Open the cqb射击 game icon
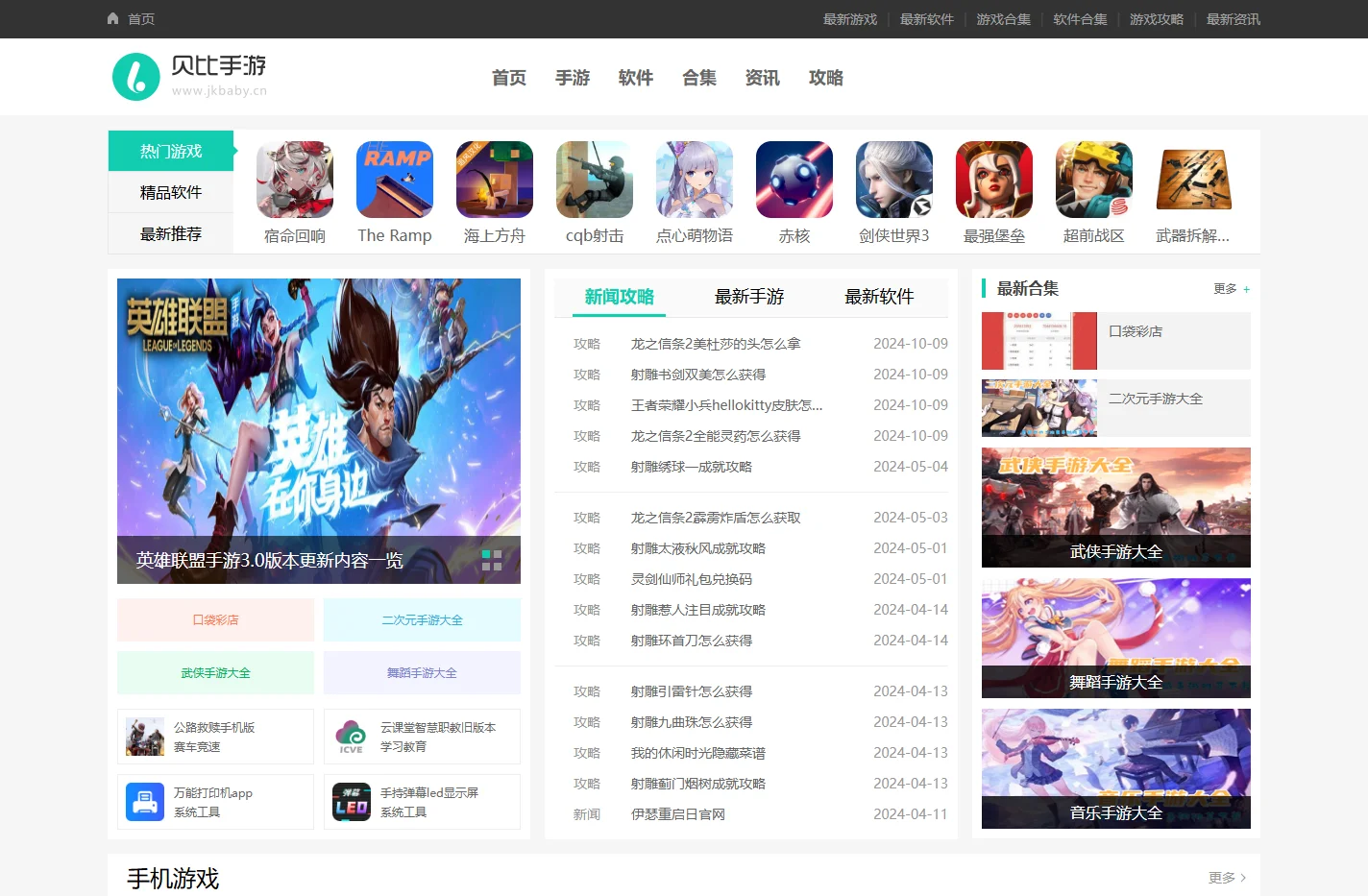 [595, 180]
